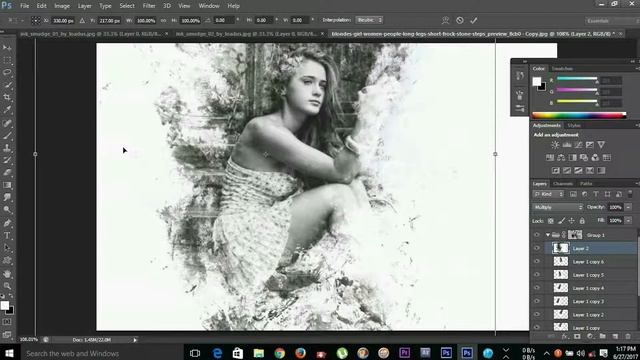The height and width of the screenshot is (360, 640).
Task: Select the Crop tool
Action: (x=7, y=97)
